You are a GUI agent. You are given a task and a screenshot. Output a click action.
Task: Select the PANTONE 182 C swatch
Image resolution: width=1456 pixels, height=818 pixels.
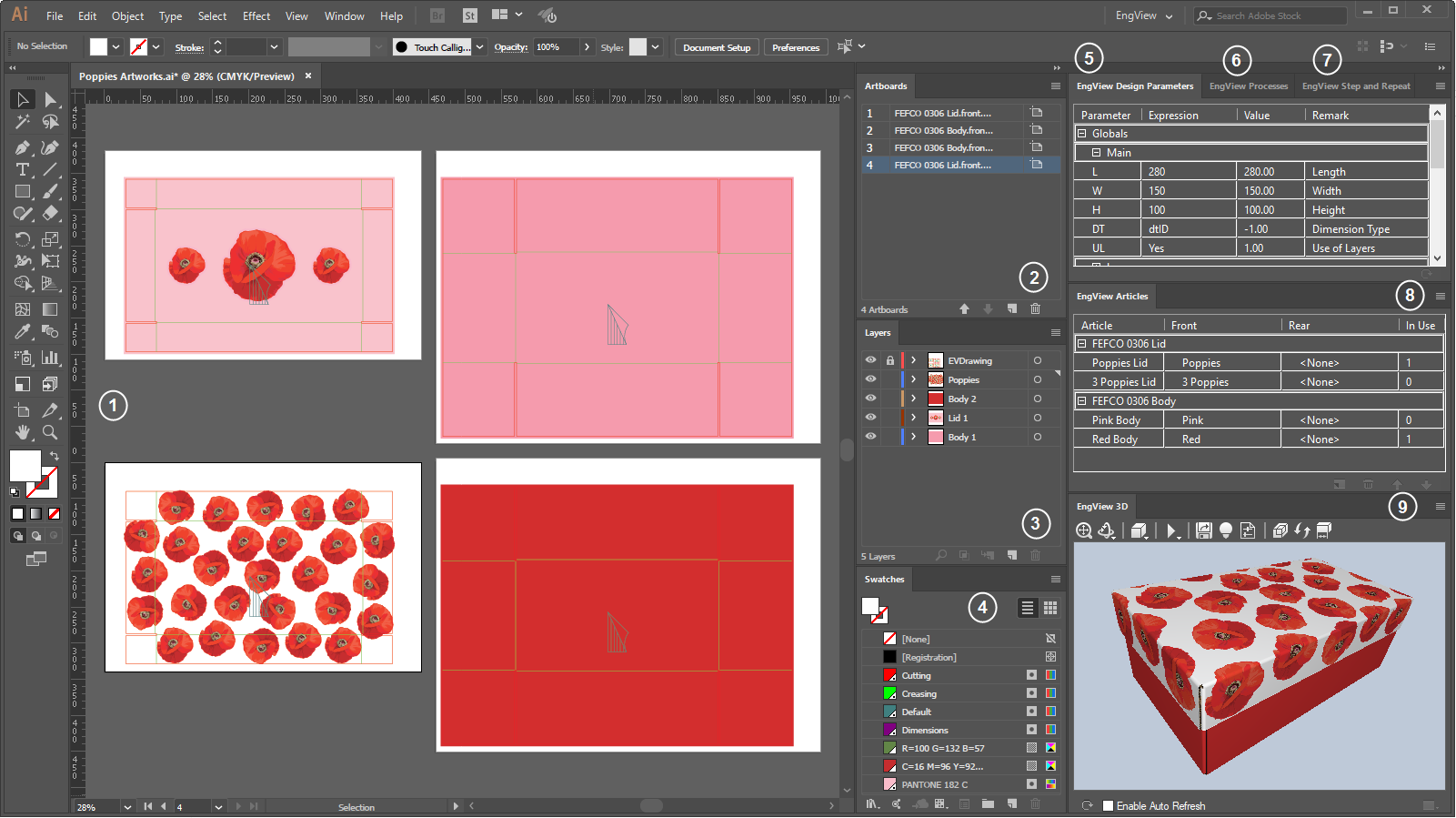point(934,784)
